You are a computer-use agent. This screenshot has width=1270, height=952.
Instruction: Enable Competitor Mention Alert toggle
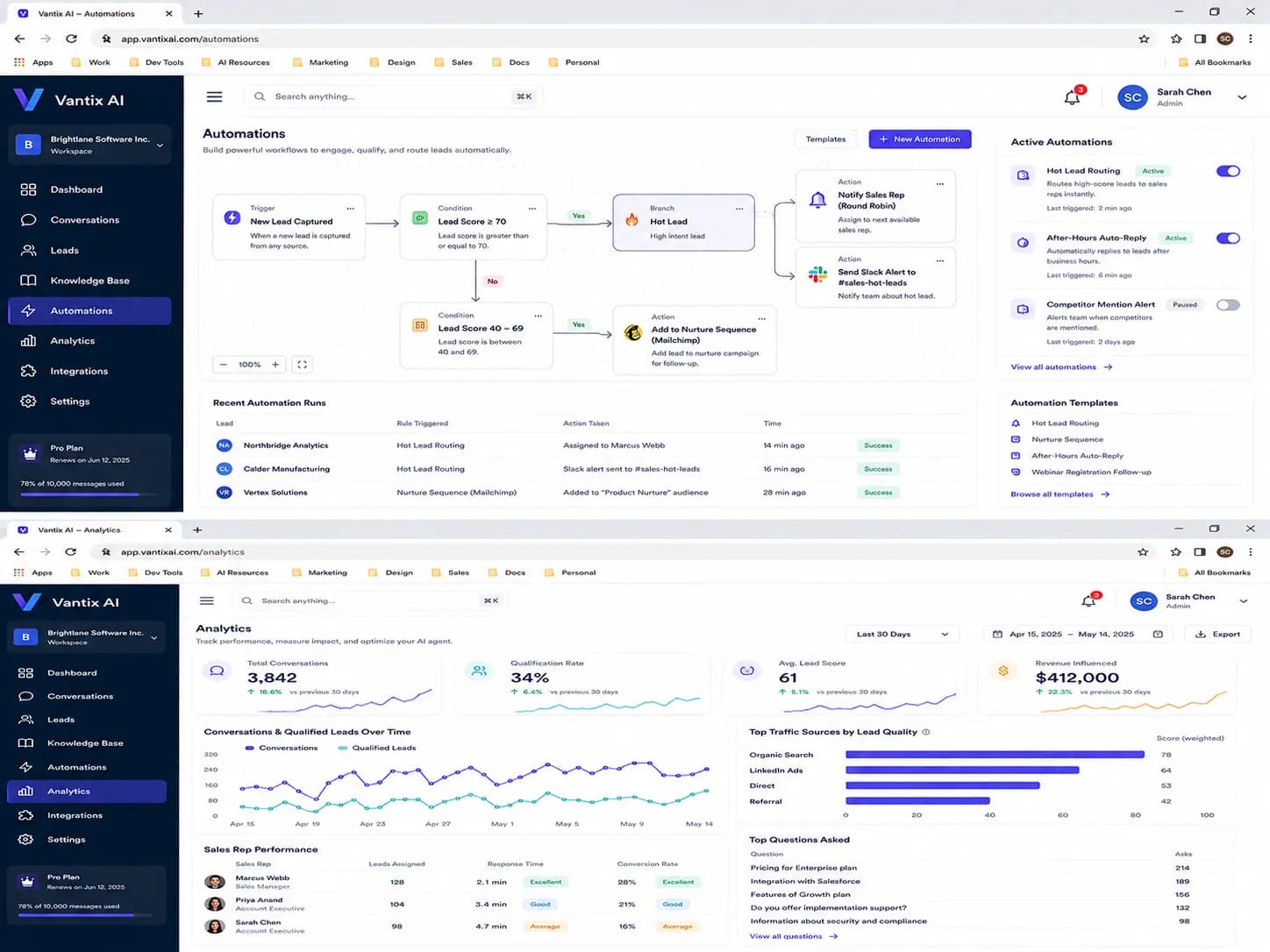[x=1228, y=305]
